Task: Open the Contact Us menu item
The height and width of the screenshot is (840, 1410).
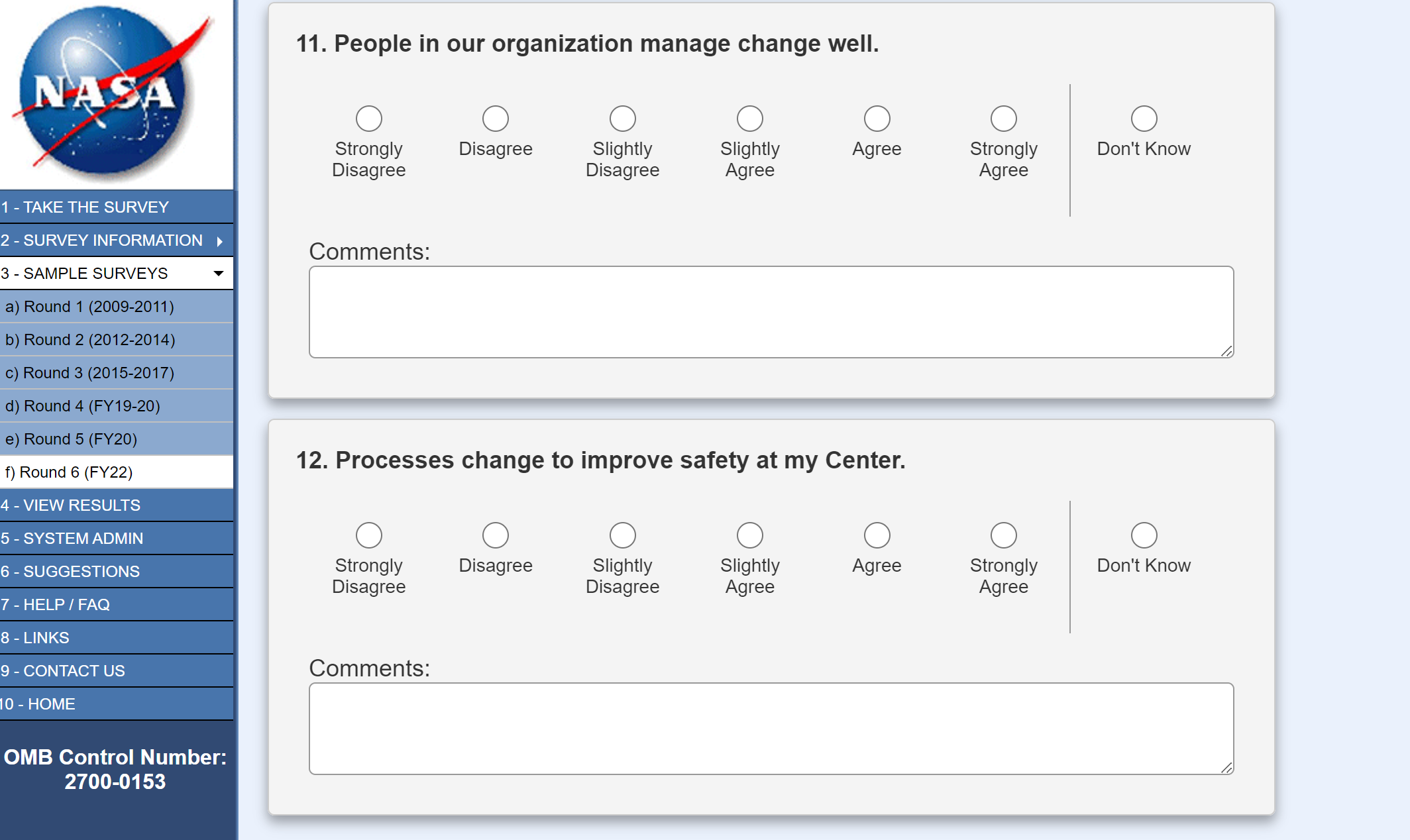Action: (x=63, y=671)
